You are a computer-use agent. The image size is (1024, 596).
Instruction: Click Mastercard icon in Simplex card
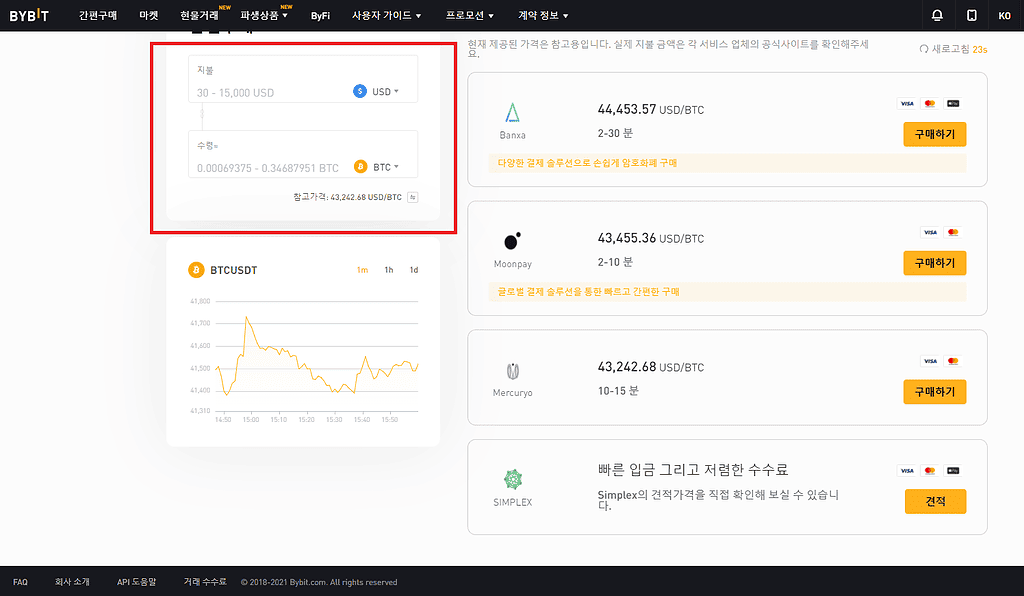(x=930, y=471)
